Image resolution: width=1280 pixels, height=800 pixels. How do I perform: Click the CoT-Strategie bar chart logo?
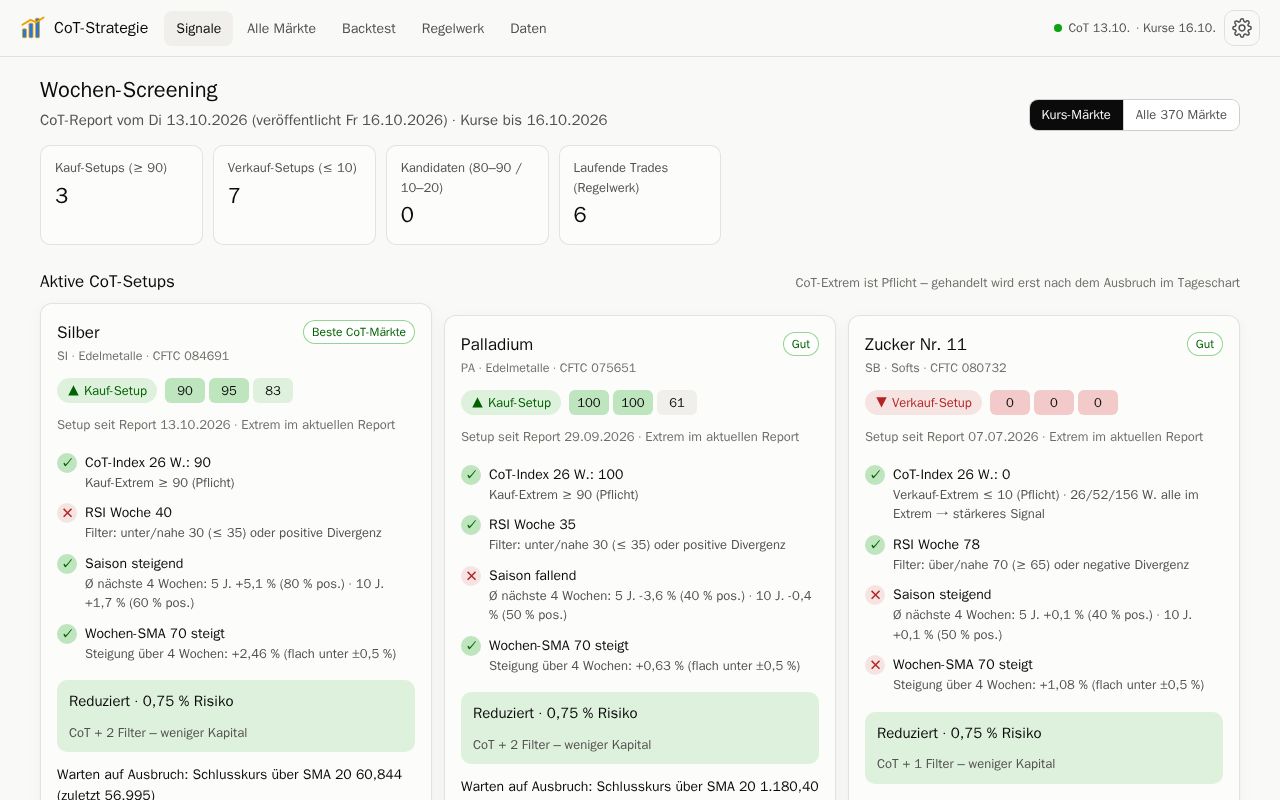coord(32,28)
